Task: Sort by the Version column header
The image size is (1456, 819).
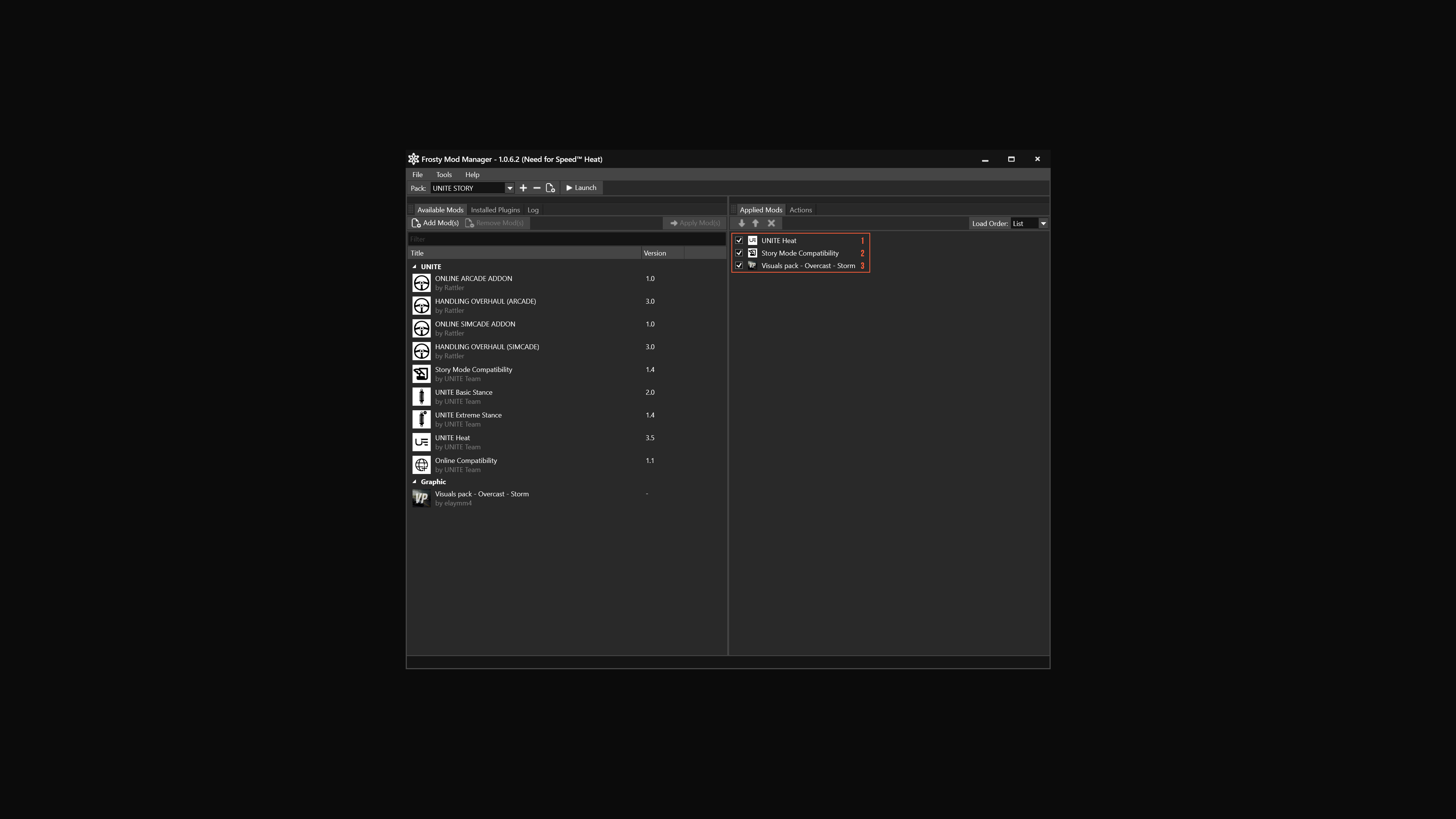Action: (662, 253)
